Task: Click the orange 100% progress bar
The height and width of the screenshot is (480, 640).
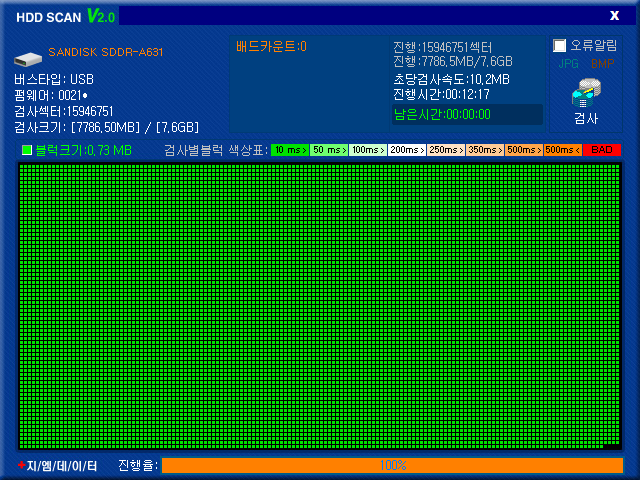Action: pos(393,465)
